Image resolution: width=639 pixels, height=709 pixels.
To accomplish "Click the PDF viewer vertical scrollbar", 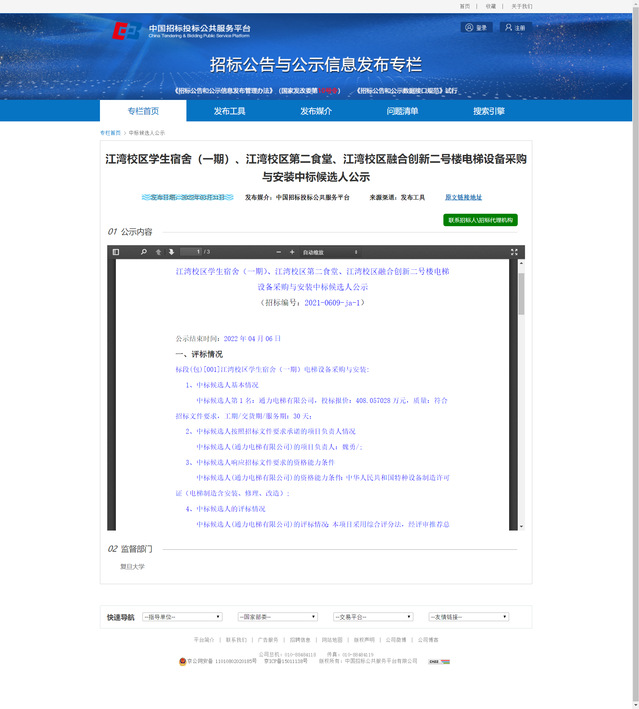I will coord(520,300).
